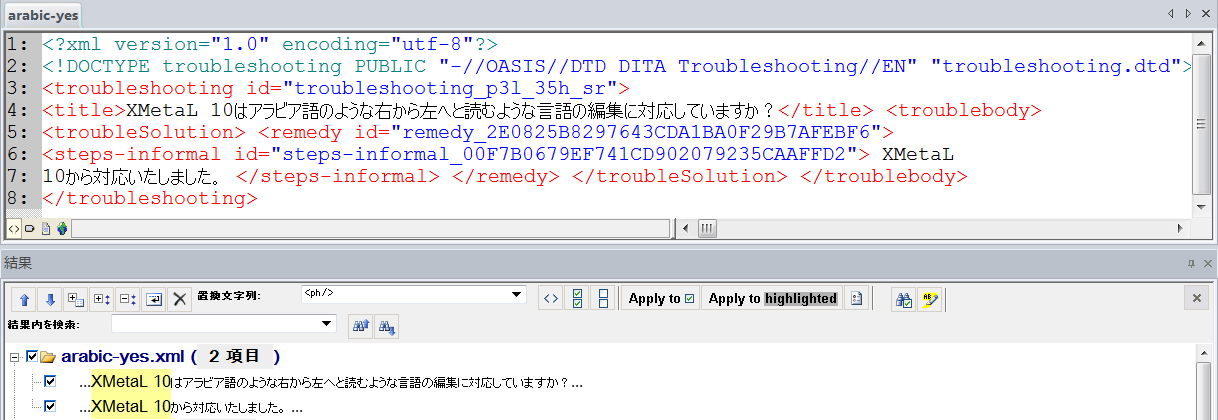Expand all results icon in results toolbar
Screen dimensions: 1218x420
tap(75, 299)
